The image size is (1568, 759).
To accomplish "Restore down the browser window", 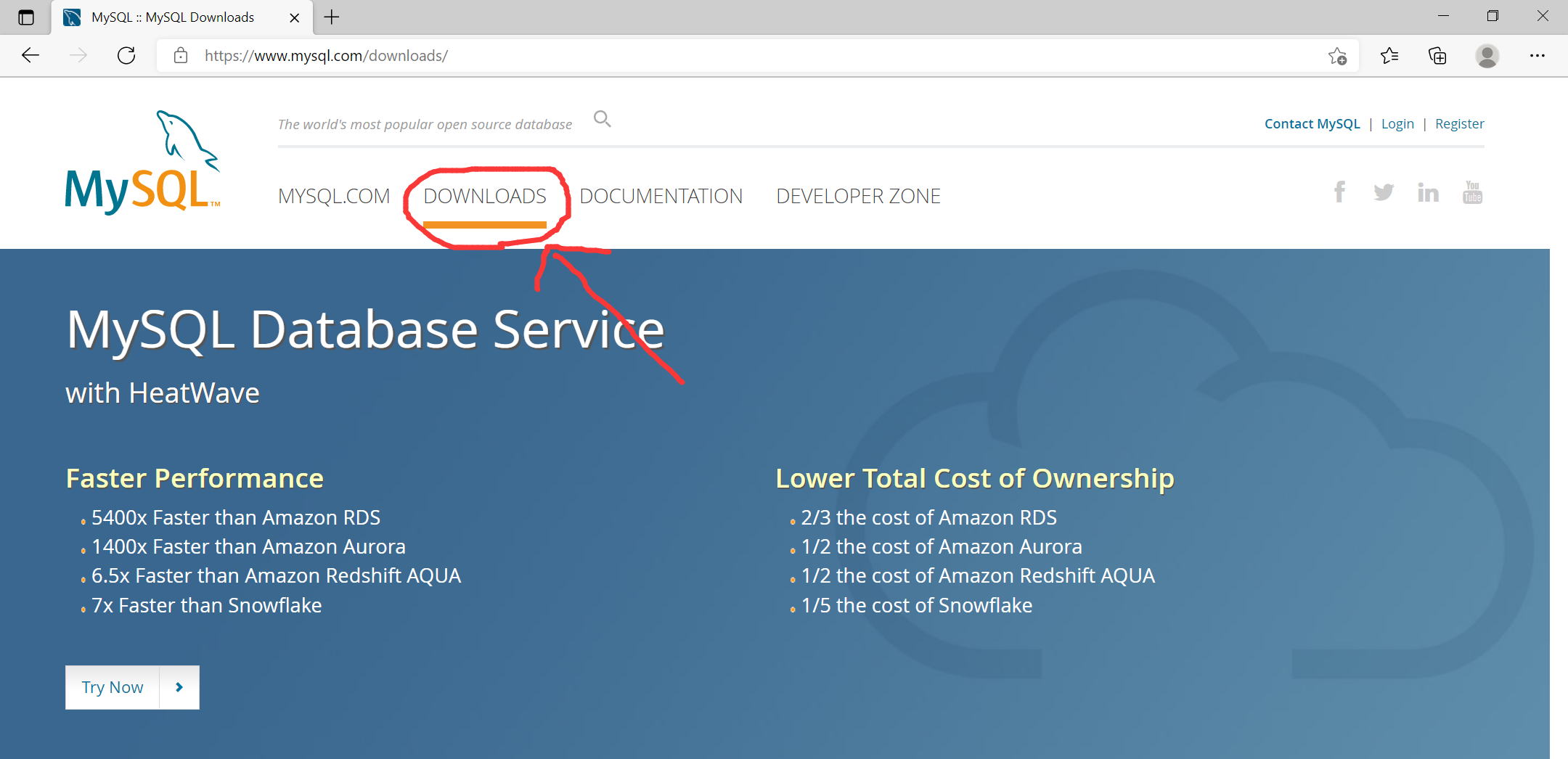I will [x=1493, y=16].
